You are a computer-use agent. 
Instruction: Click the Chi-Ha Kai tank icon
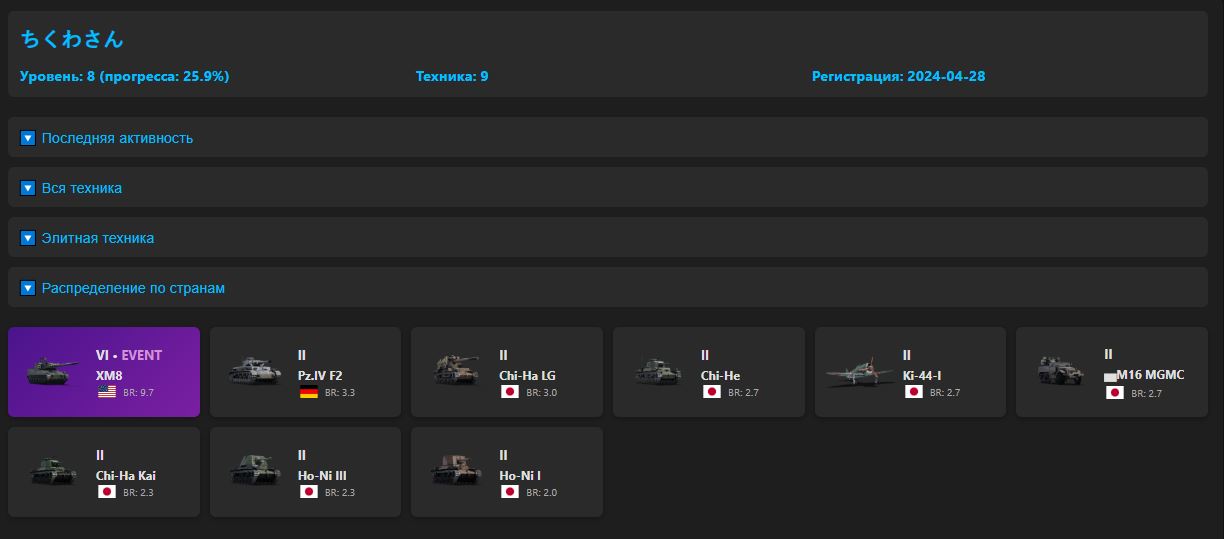[x=53, y=470]
